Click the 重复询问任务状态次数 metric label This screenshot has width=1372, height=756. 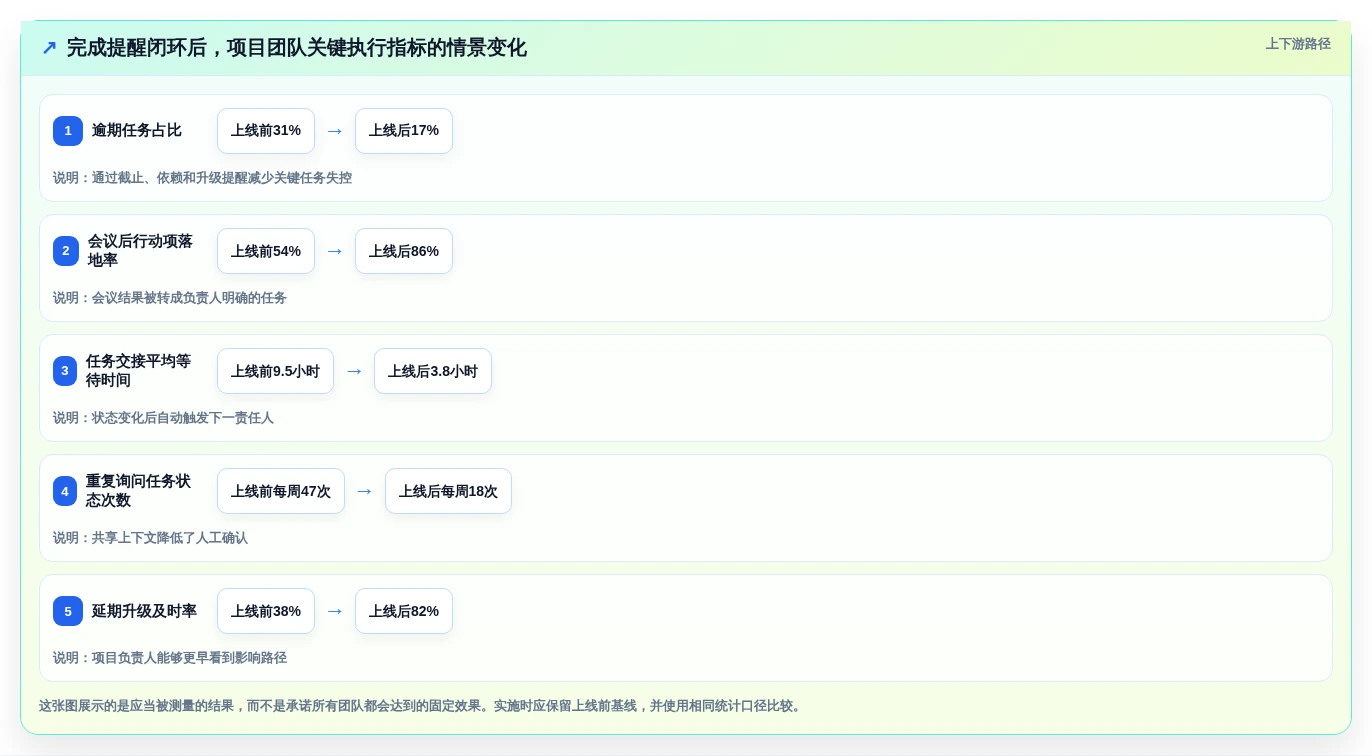(x=138, y=491)
